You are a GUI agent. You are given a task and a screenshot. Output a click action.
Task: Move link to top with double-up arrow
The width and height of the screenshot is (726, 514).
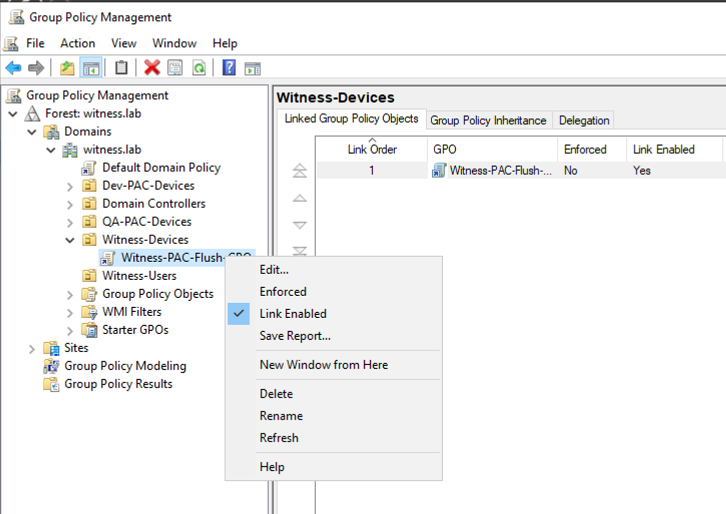299,172
